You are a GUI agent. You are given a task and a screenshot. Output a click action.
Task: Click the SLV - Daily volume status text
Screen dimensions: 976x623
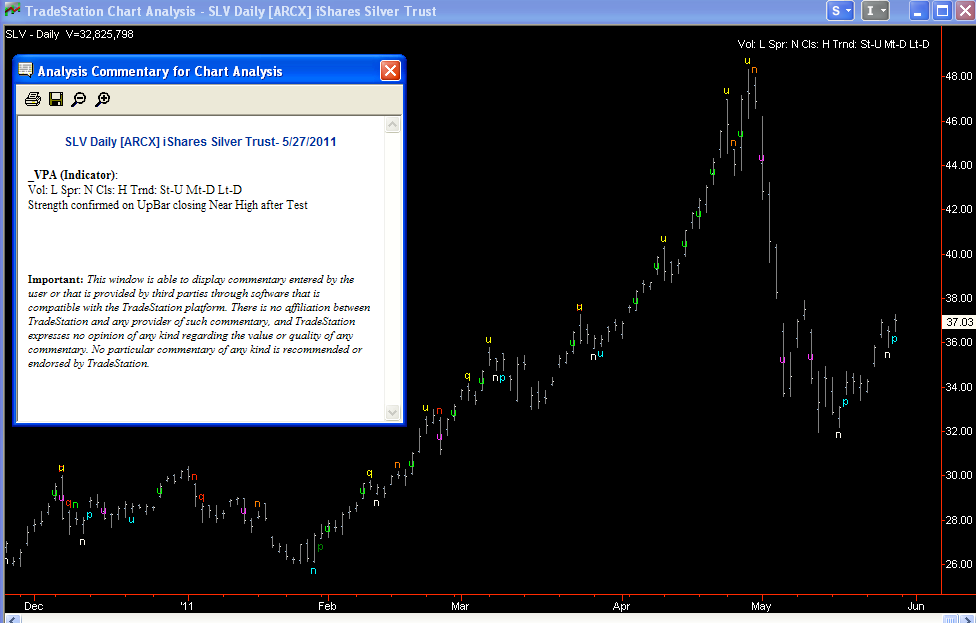point(69,34)
